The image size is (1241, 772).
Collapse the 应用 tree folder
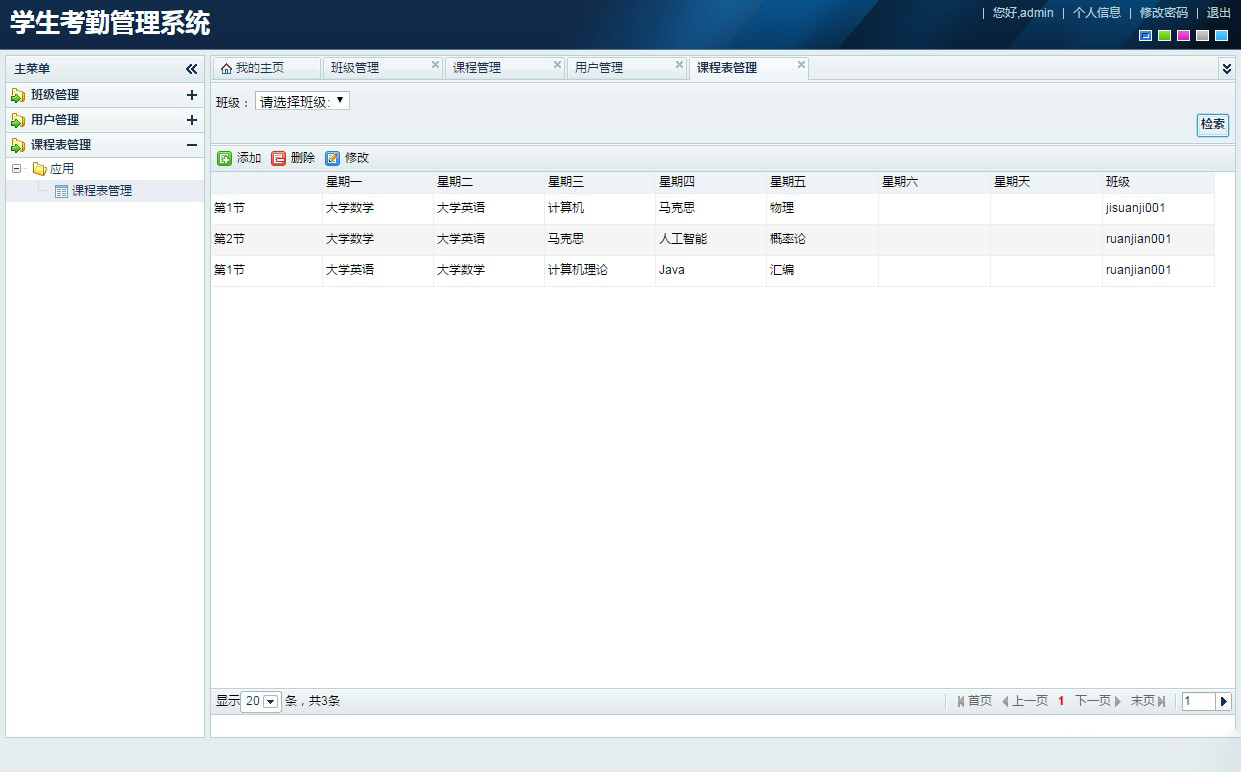pyautogui.click(x=16, y=169)
